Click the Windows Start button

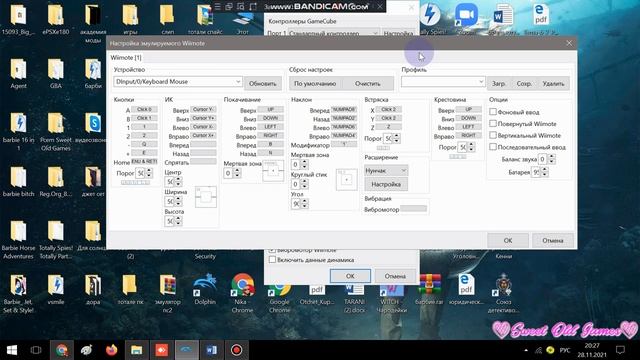(x=12, y=350)
